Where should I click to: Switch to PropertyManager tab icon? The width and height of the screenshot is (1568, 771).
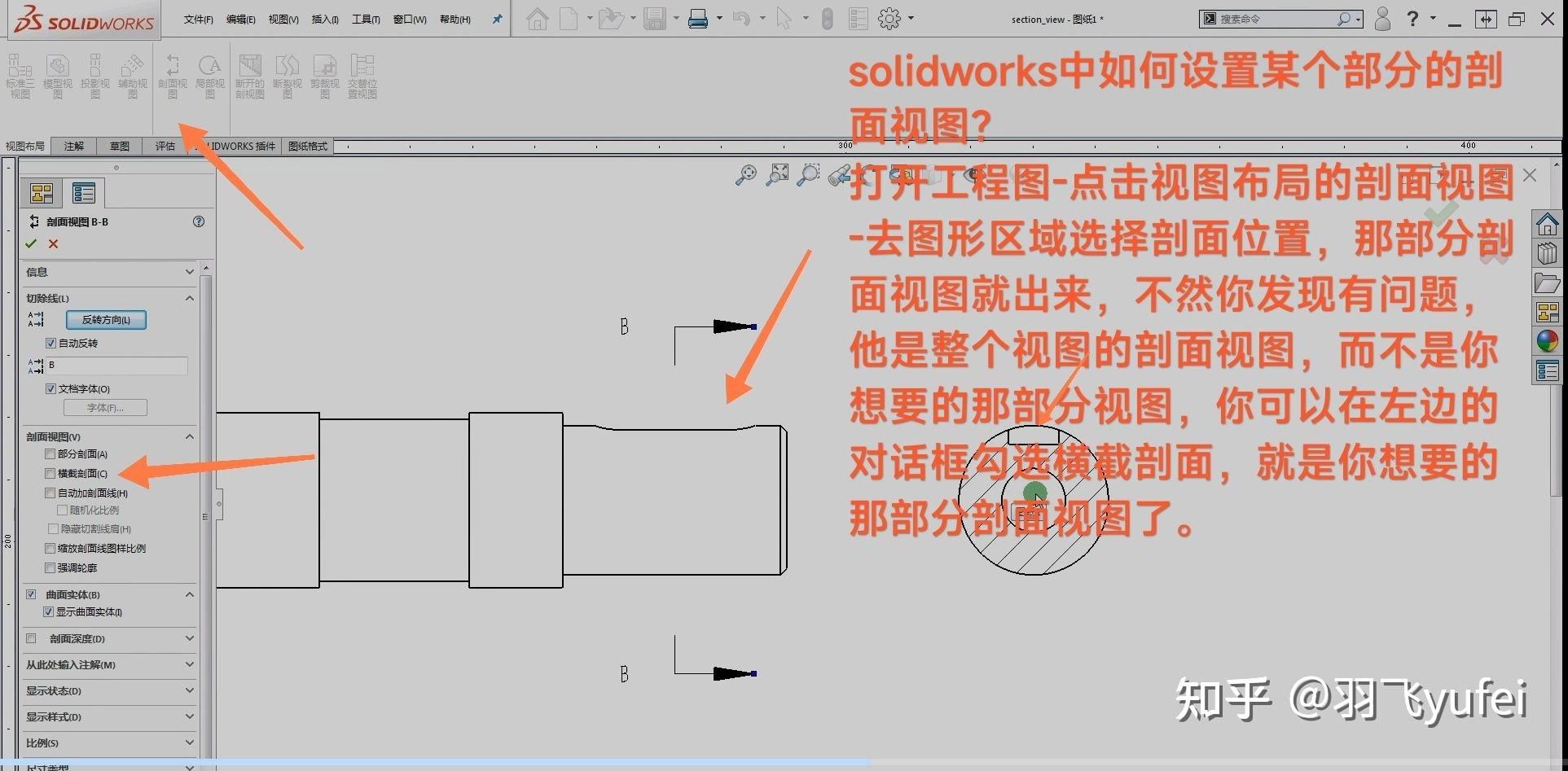pyautogui.click(x=84, y=193)
